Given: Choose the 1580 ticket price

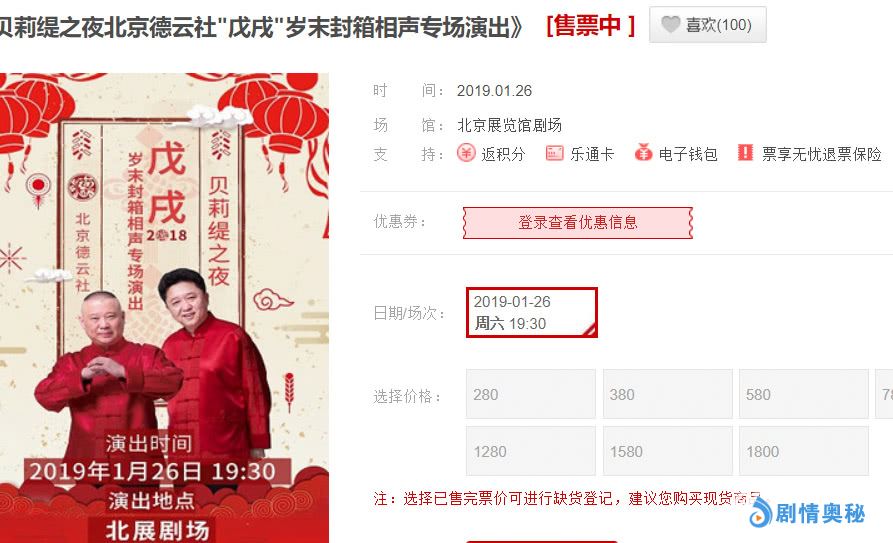Looking at the screenshot, I should [x=667, y=451].
